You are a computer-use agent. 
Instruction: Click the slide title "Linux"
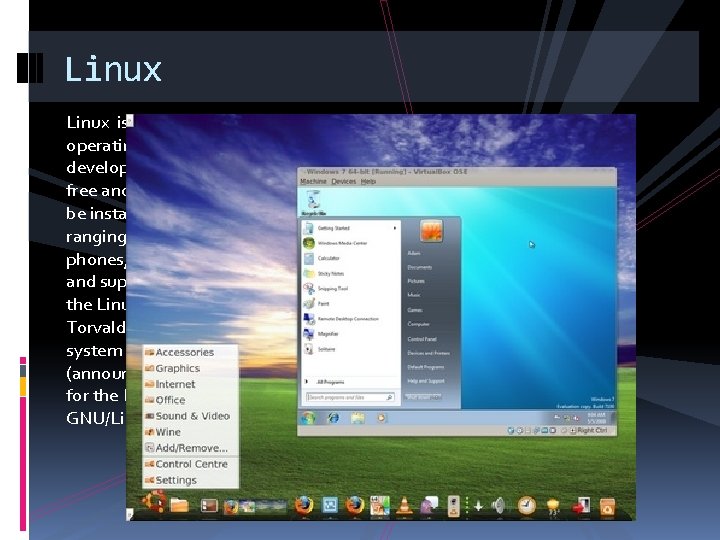pos(113,69)
